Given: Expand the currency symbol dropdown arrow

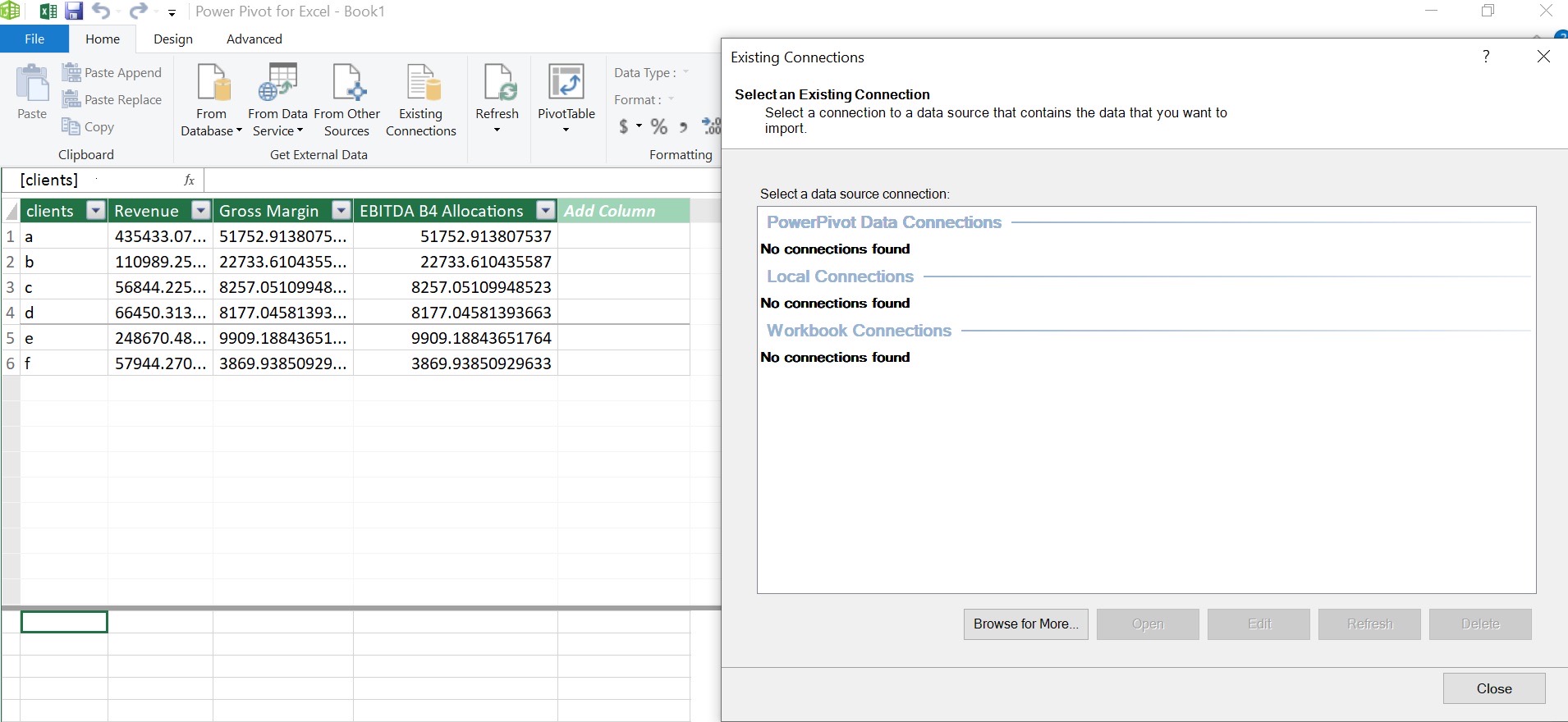Looking at the screenshot, I should point(640,126).
